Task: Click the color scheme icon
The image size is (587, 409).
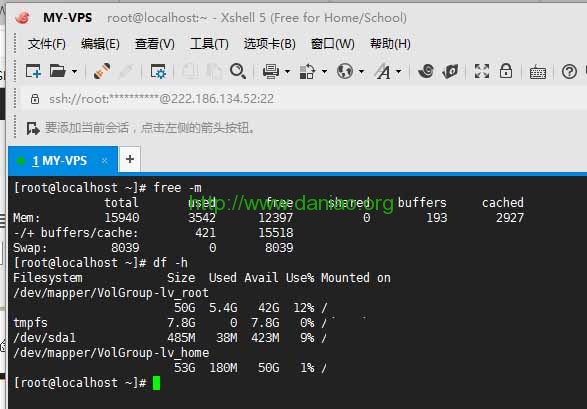Action: (307, 71)
